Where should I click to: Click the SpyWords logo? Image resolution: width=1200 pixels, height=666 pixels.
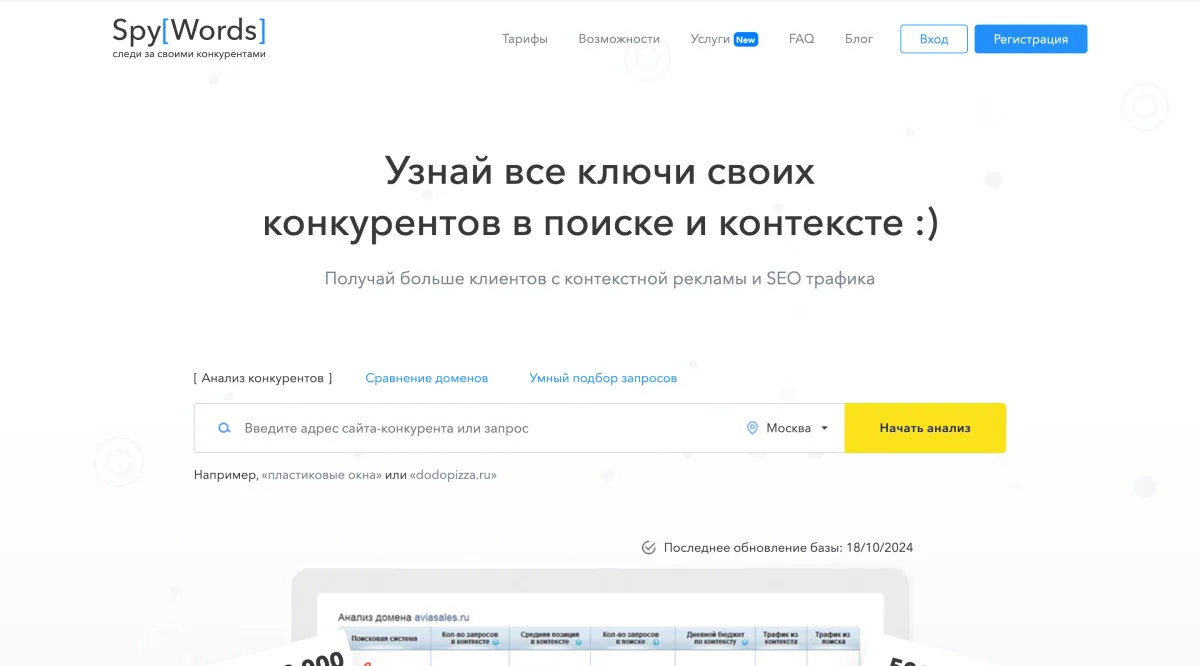189,38
